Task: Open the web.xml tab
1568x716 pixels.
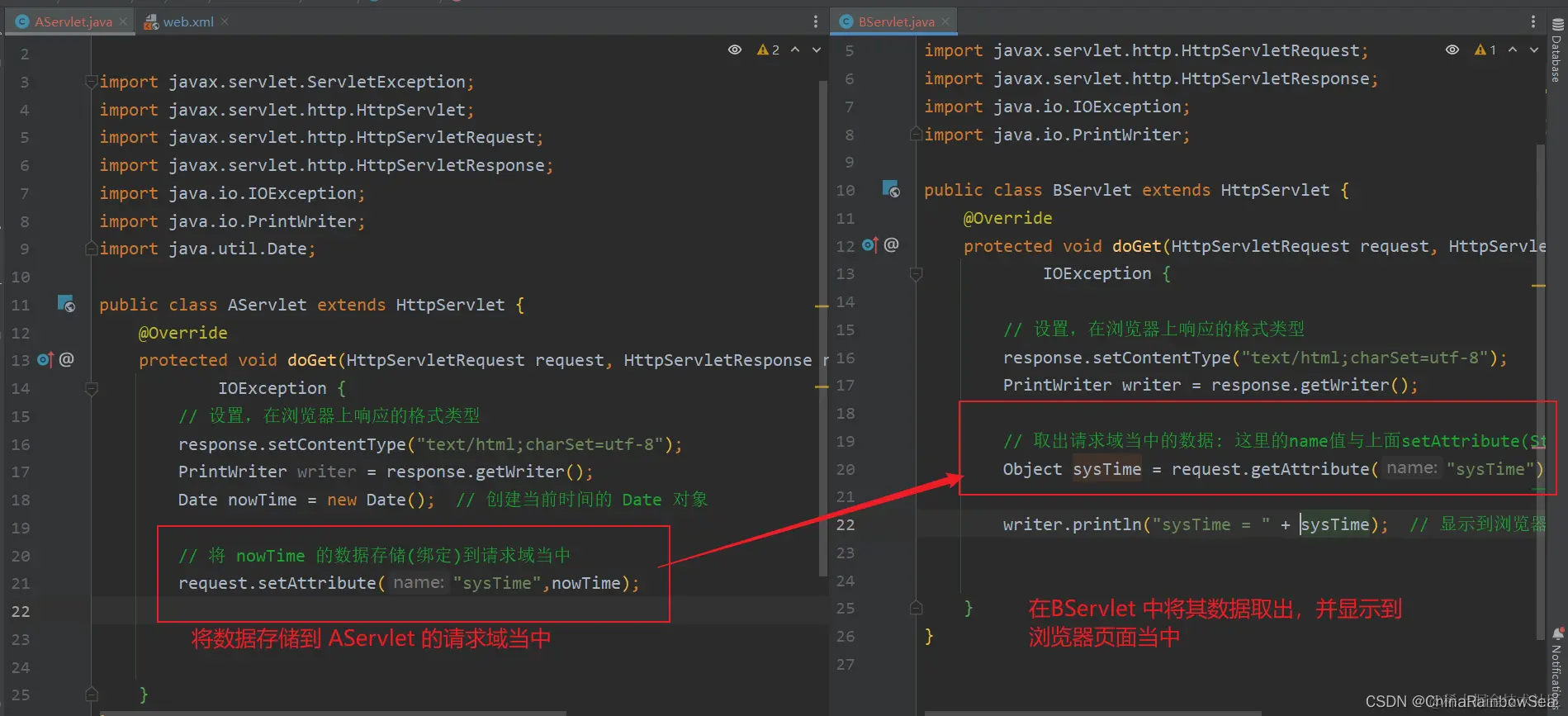Action: (187, 21)
